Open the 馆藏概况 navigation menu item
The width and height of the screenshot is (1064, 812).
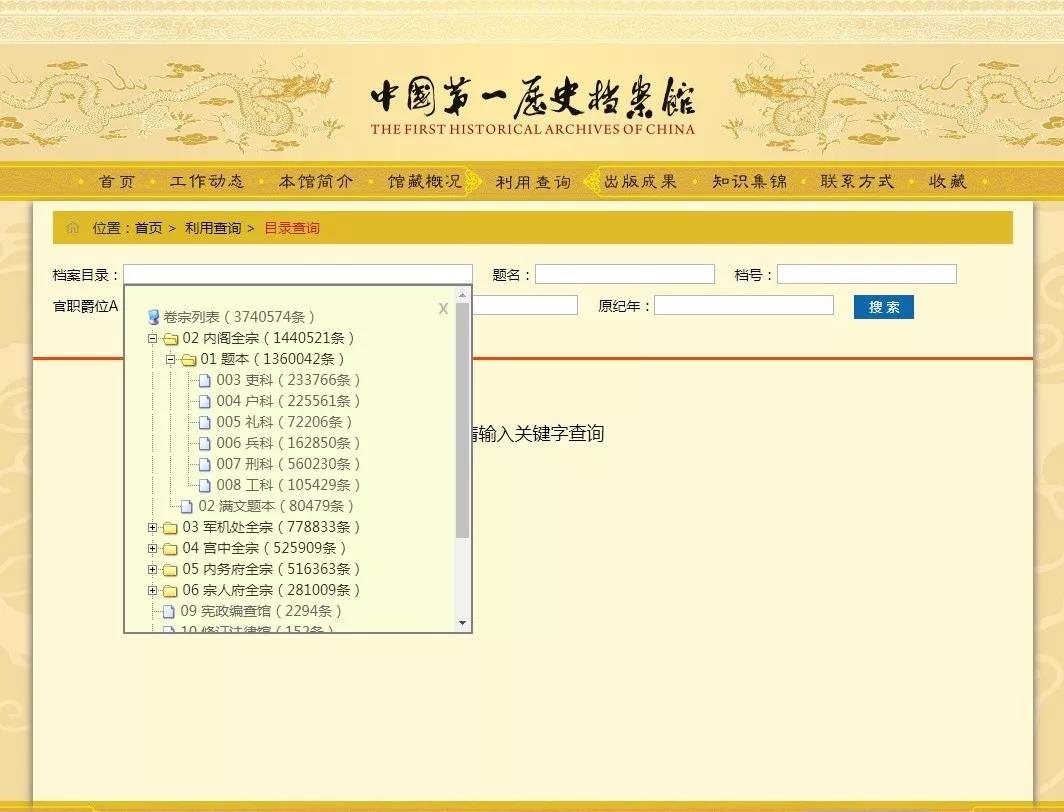click(x=425, y=182)
